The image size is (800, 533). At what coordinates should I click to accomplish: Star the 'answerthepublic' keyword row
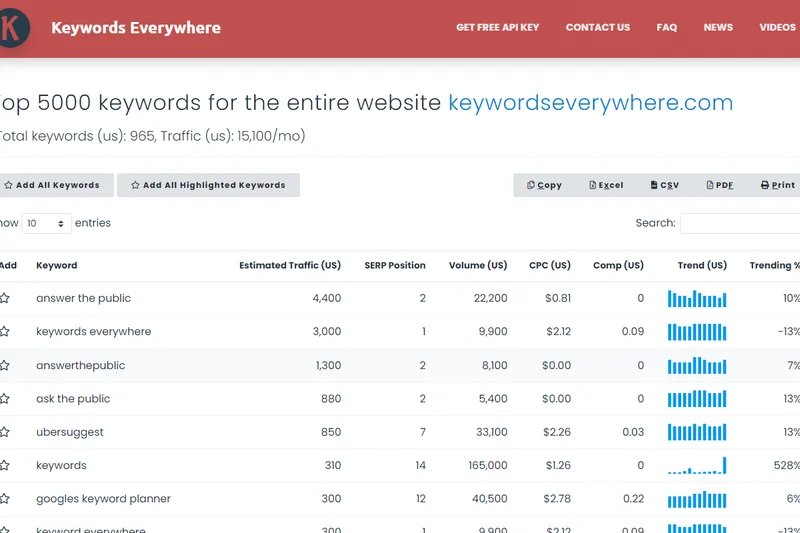click(5, 365)
